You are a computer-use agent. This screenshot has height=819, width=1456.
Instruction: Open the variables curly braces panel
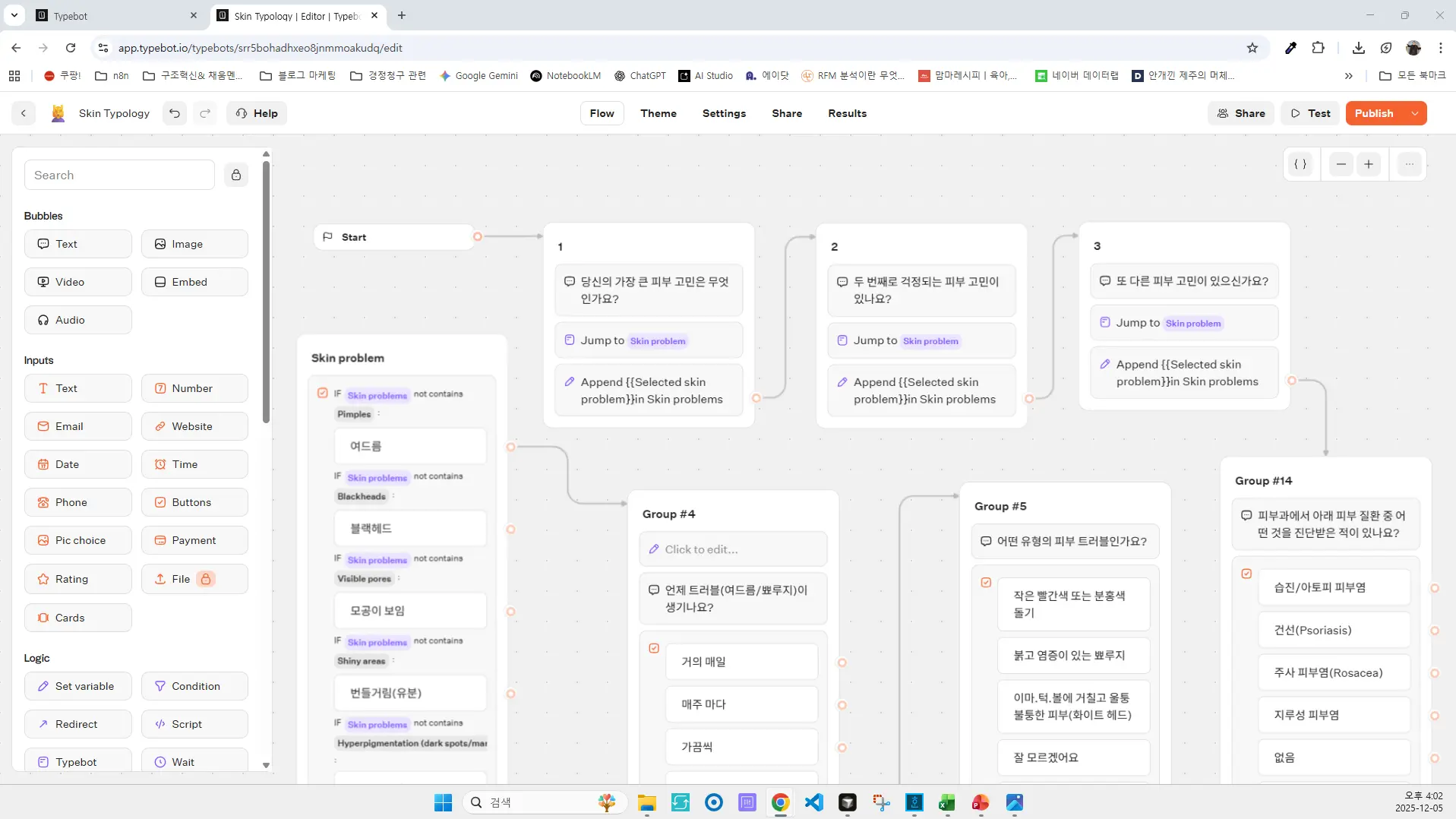coord(1300,164)
